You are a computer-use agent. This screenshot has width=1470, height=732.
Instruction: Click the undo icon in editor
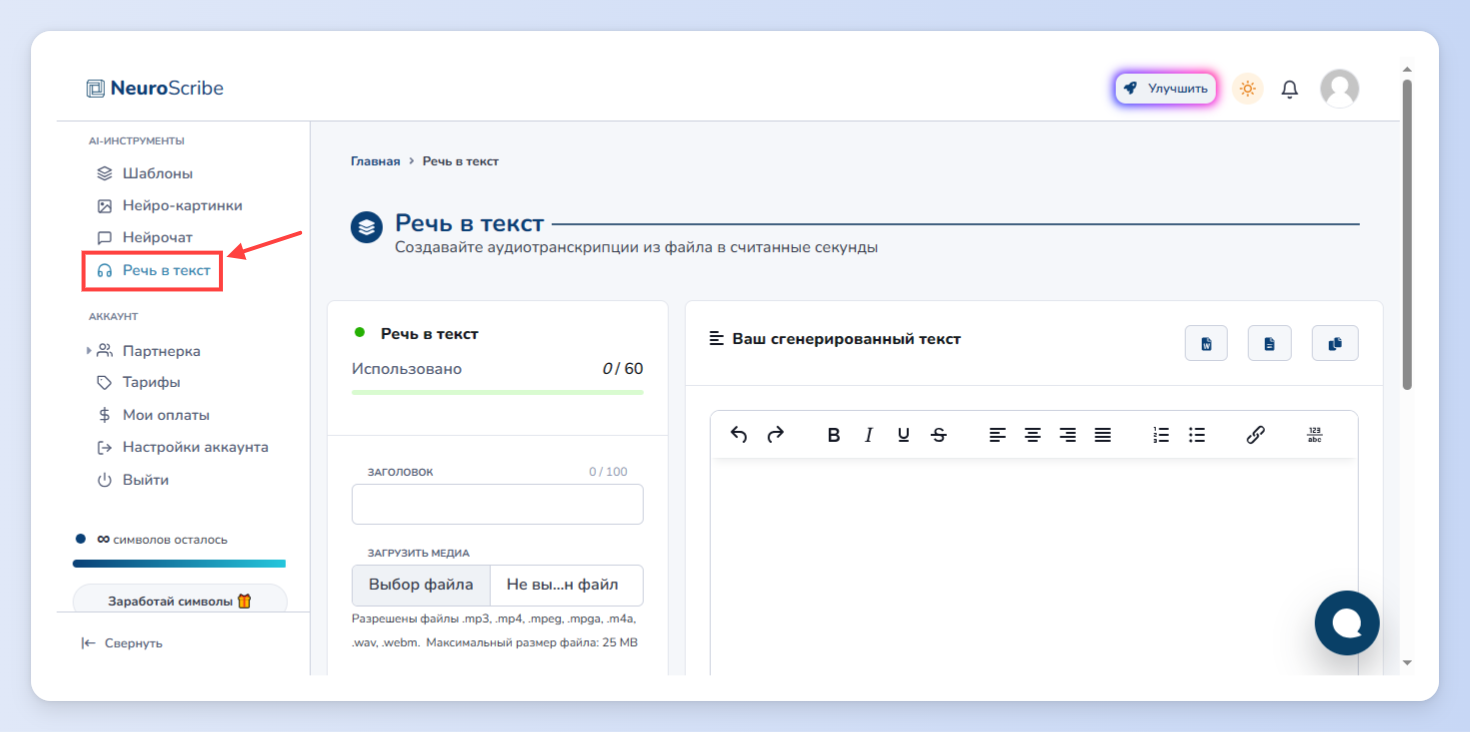pos(739,434)
